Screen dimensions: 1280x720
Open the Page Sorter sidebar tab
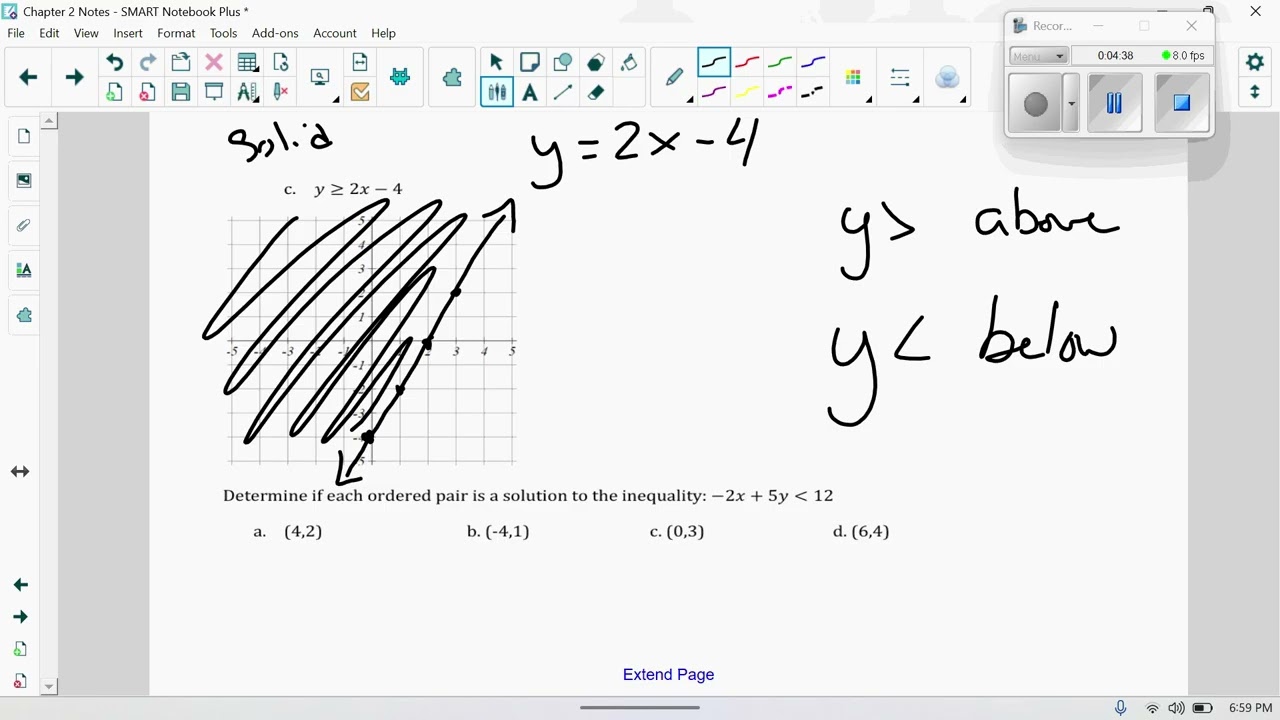coord(24,136)
